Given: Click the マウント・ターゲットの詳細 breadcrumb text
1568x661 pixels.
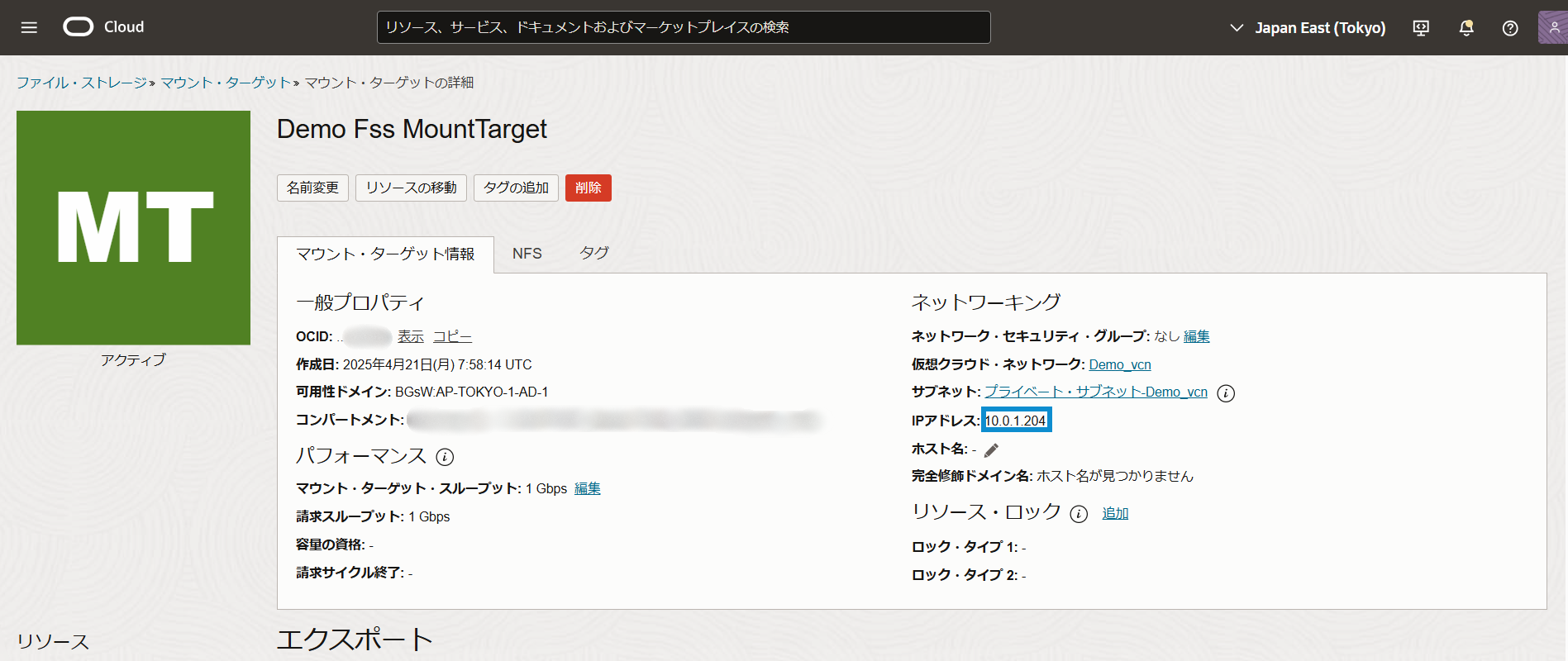Looking at the screenshot, I should (388, 83).
